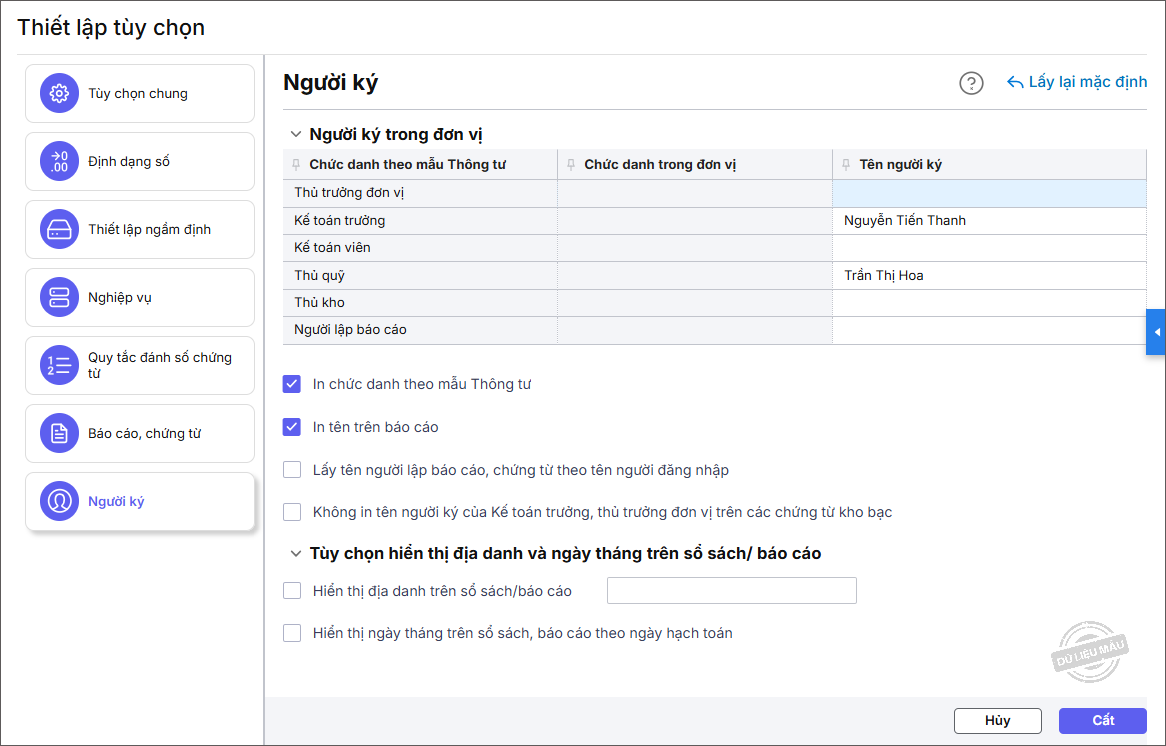
Task: Select Thủ trưởng đơn vị signer name cell
Action: (x=988, y=193)
